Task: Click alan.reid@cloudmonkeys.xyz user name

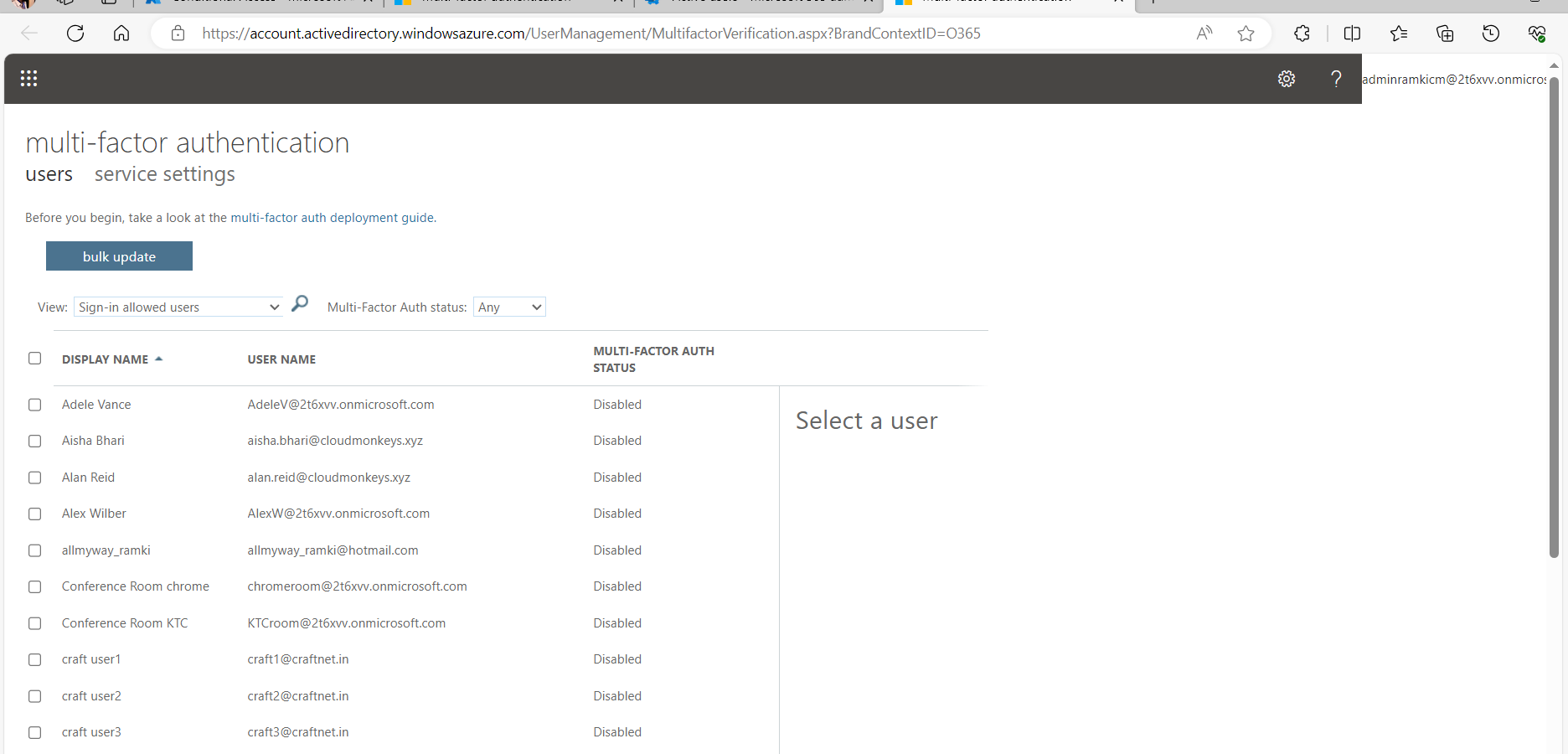Action: pos(328,478)
